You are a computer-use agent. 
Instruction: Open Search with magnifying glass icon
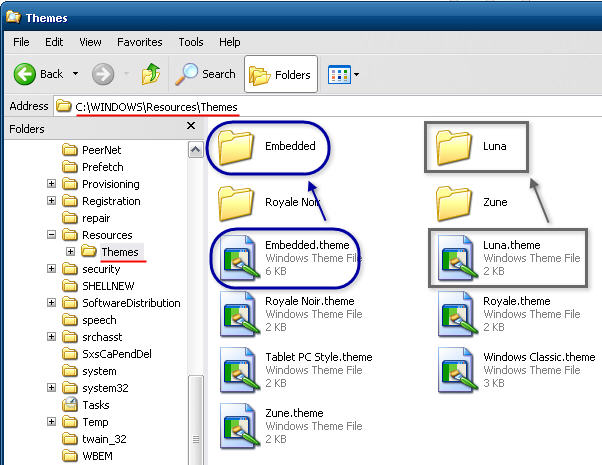(x=186, y=74)
